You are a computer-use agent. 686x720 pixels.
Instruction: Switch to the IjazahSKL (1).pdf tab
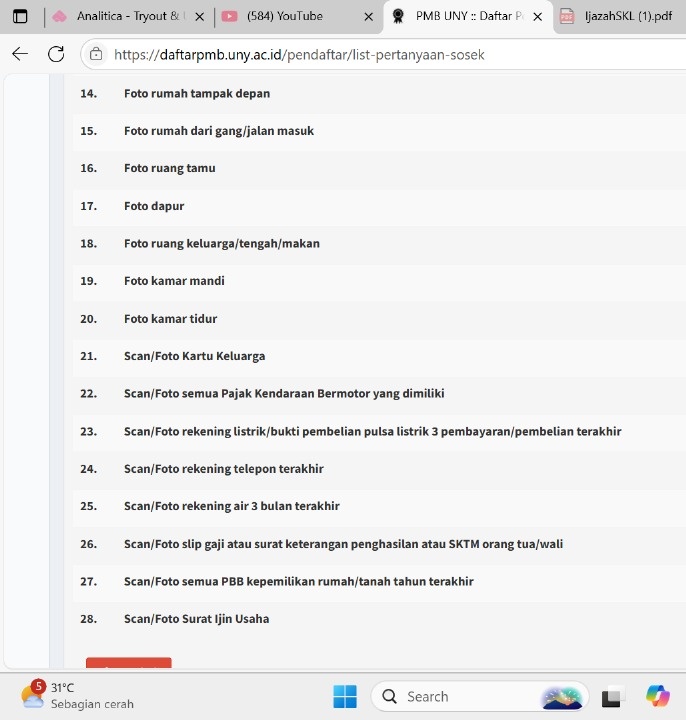620,17
